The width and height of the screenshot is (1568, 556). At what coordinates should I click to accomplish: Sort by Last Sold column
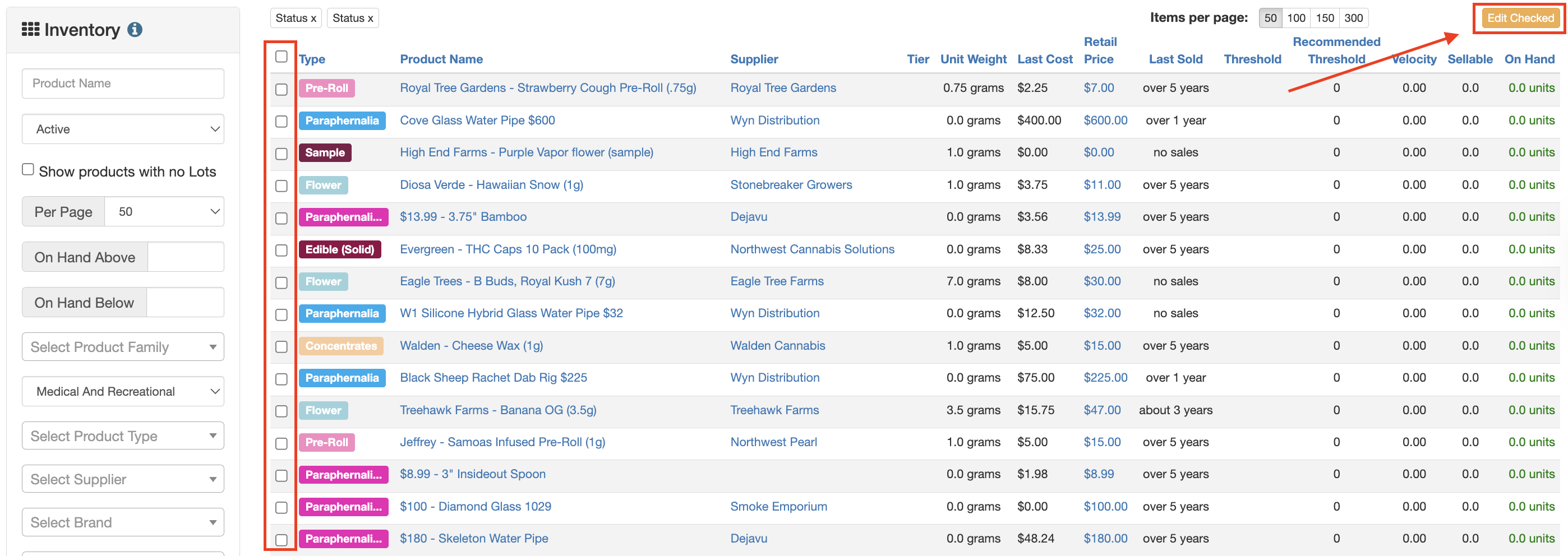(x=1175, y=59)
